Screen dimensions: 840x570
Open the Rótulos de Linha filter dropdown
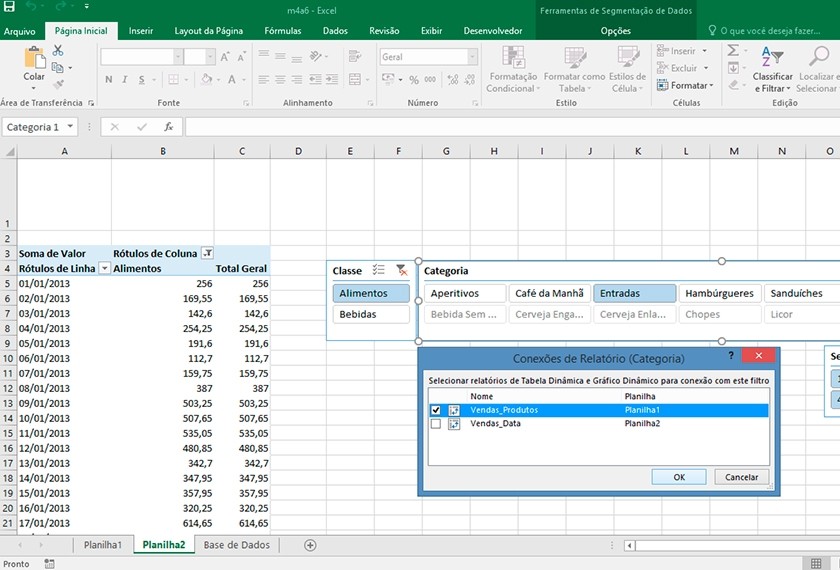[104, 269]
